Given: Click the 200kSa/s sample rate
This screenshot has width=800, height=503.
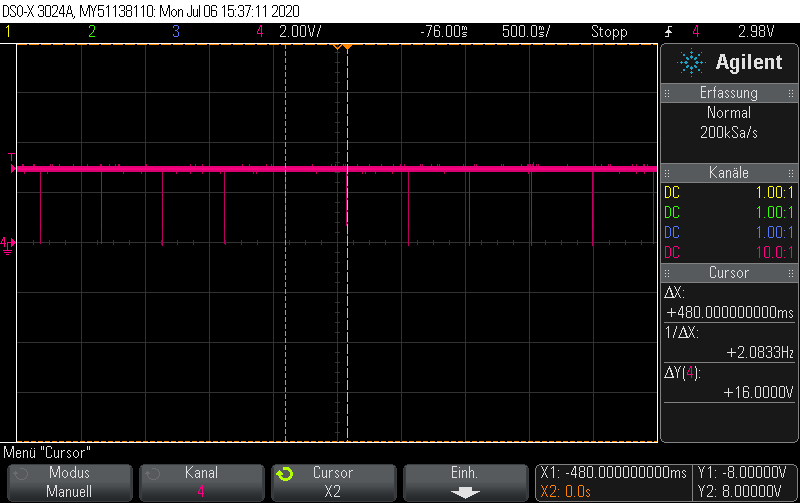Looking at the screenshot, I should pos(729,133).
